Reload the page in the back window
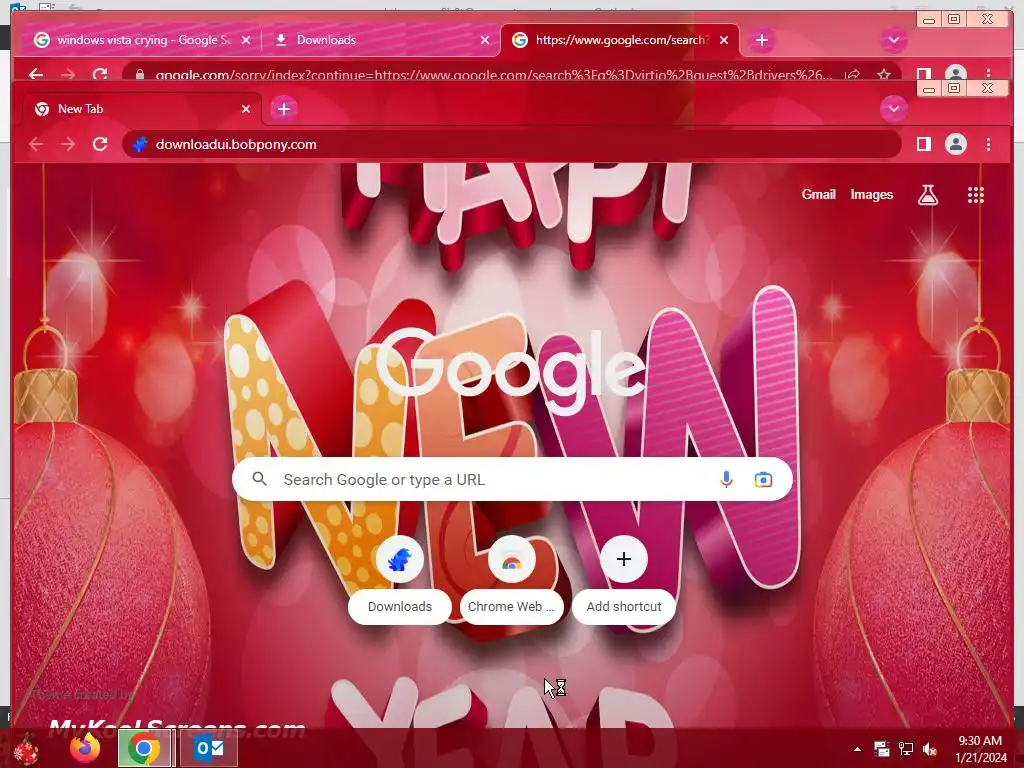The height and width of the screenshot is (768, 1024). click(x=100, y=74)
